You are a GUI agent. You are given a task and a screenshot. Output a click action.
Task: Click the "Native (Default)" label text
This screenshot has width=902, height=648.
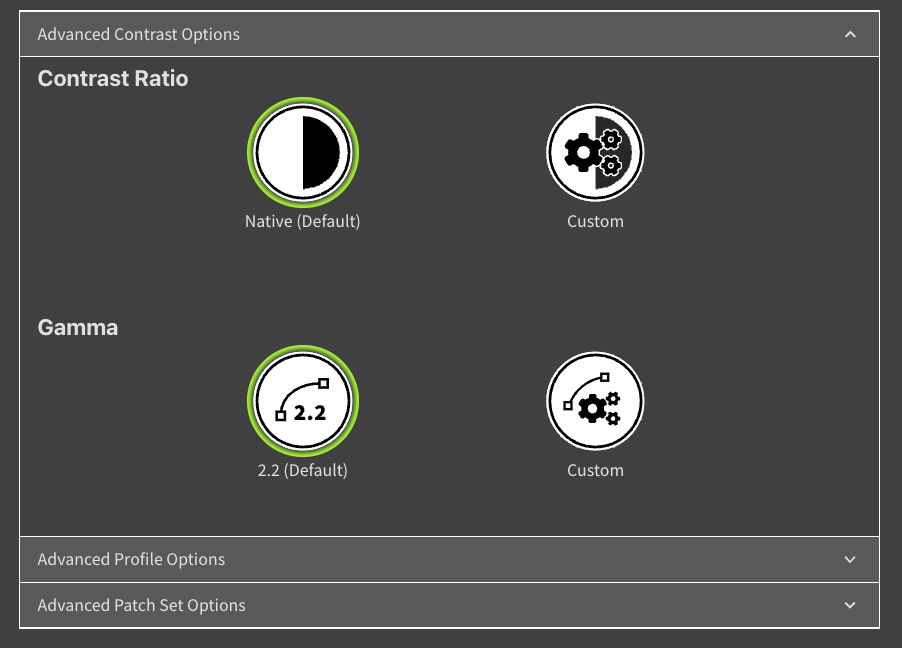click(302, 221)
